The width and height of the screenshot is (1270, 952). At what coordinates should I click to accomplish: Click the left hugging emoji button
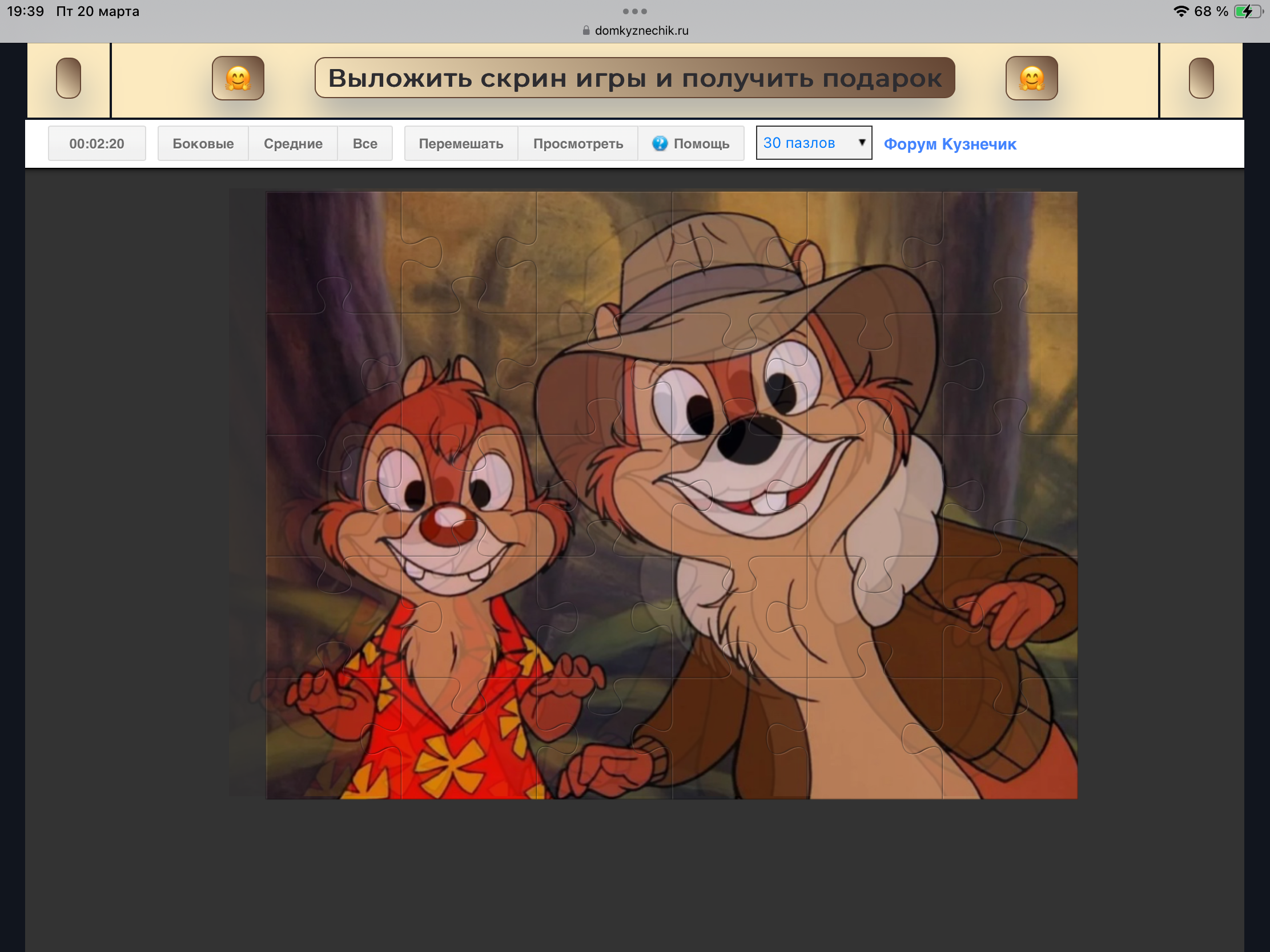click(238, 78)
